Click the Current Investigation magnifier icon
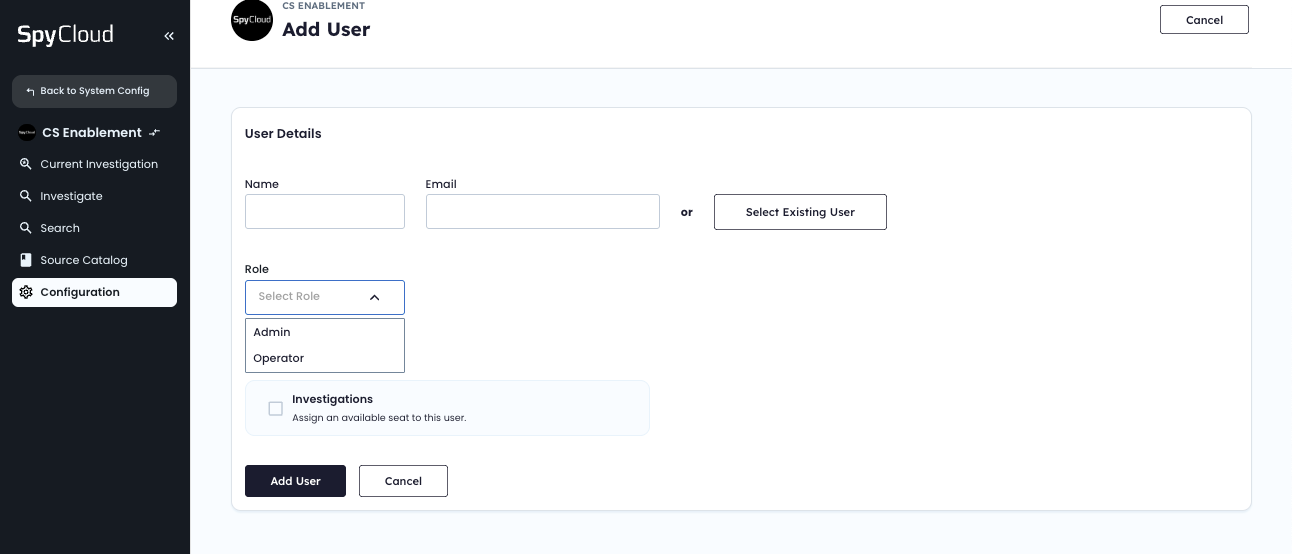Screen dimensions: 1292x554 26,164
